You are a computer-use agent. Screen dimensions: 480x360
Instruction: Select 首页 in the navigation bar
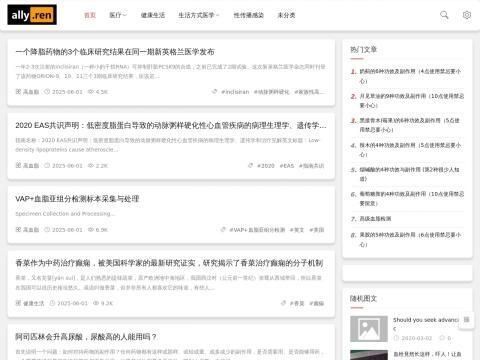90,15
